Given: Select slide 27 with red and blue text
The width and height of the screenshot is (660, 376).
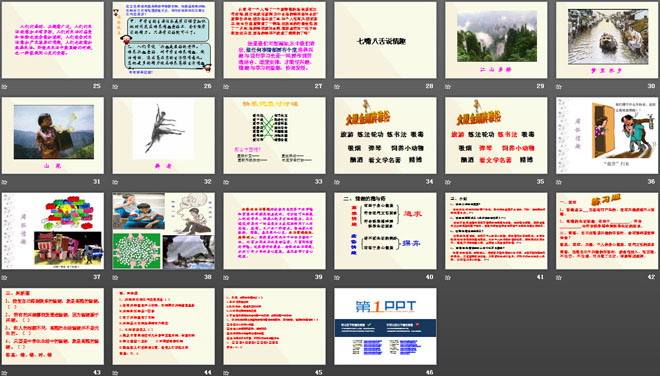Looking at the screenshot, I should pyautogui.click(x=274, y=40).
